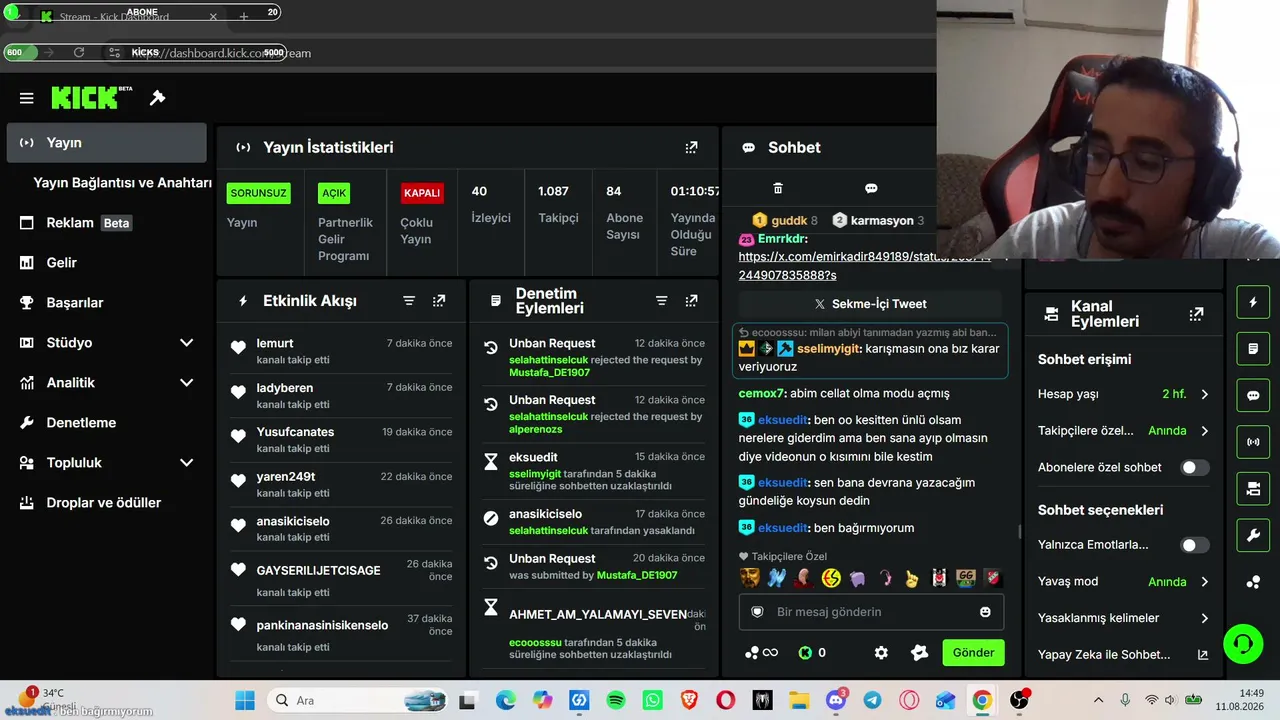Open the moderation log widget in right rail
Screen dimensions: 1280x720
point(1253,349)
